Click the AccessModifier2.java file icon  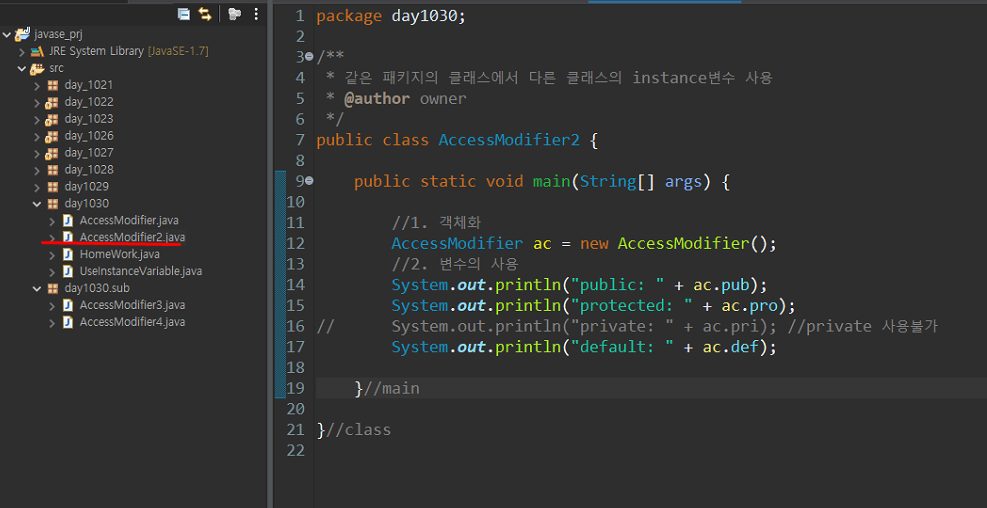(68, 237)
